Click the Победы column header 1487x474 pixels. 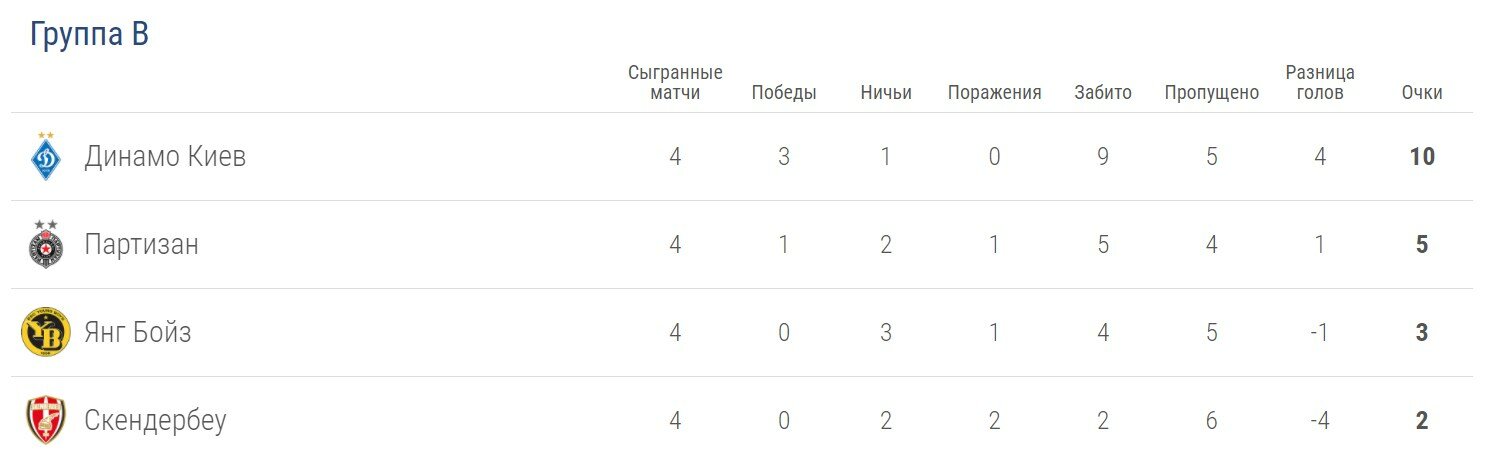click(784, 93)
